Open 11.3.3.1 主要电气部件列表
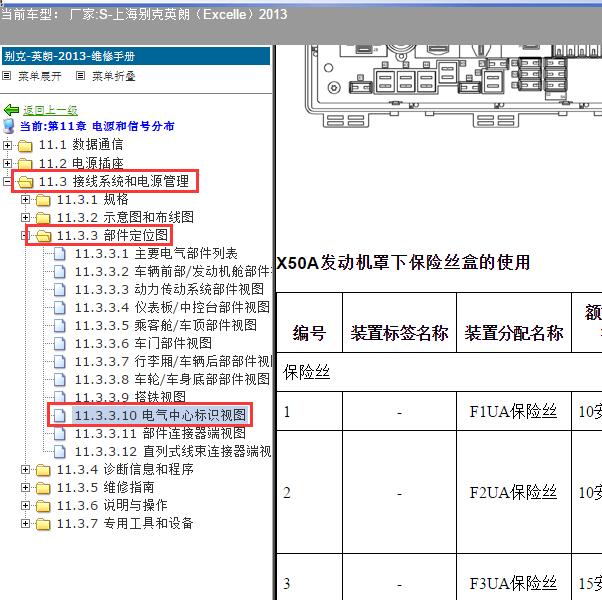This screenshot has width=602, height=600. tap(156, 254)
